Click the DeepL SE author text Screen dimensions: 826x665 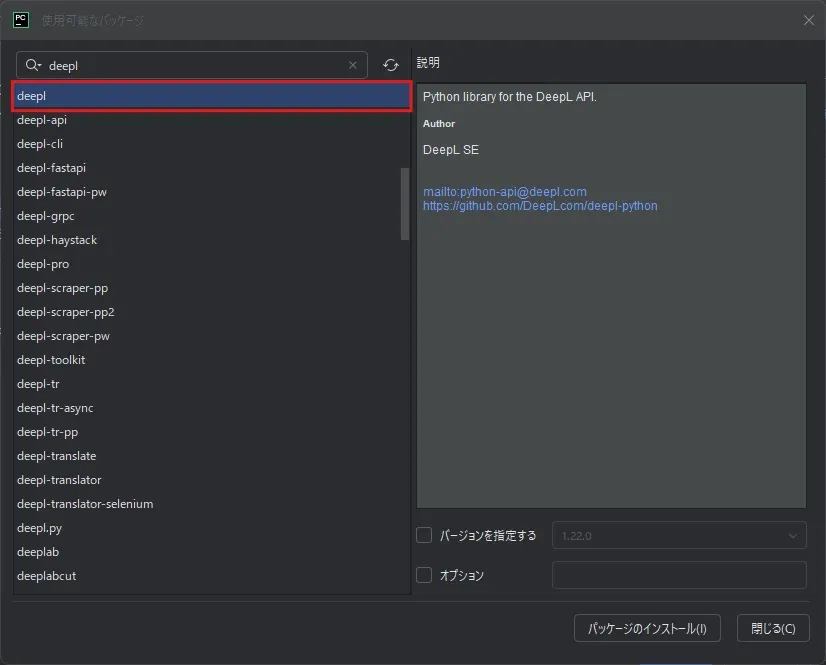tap(451, 150)
